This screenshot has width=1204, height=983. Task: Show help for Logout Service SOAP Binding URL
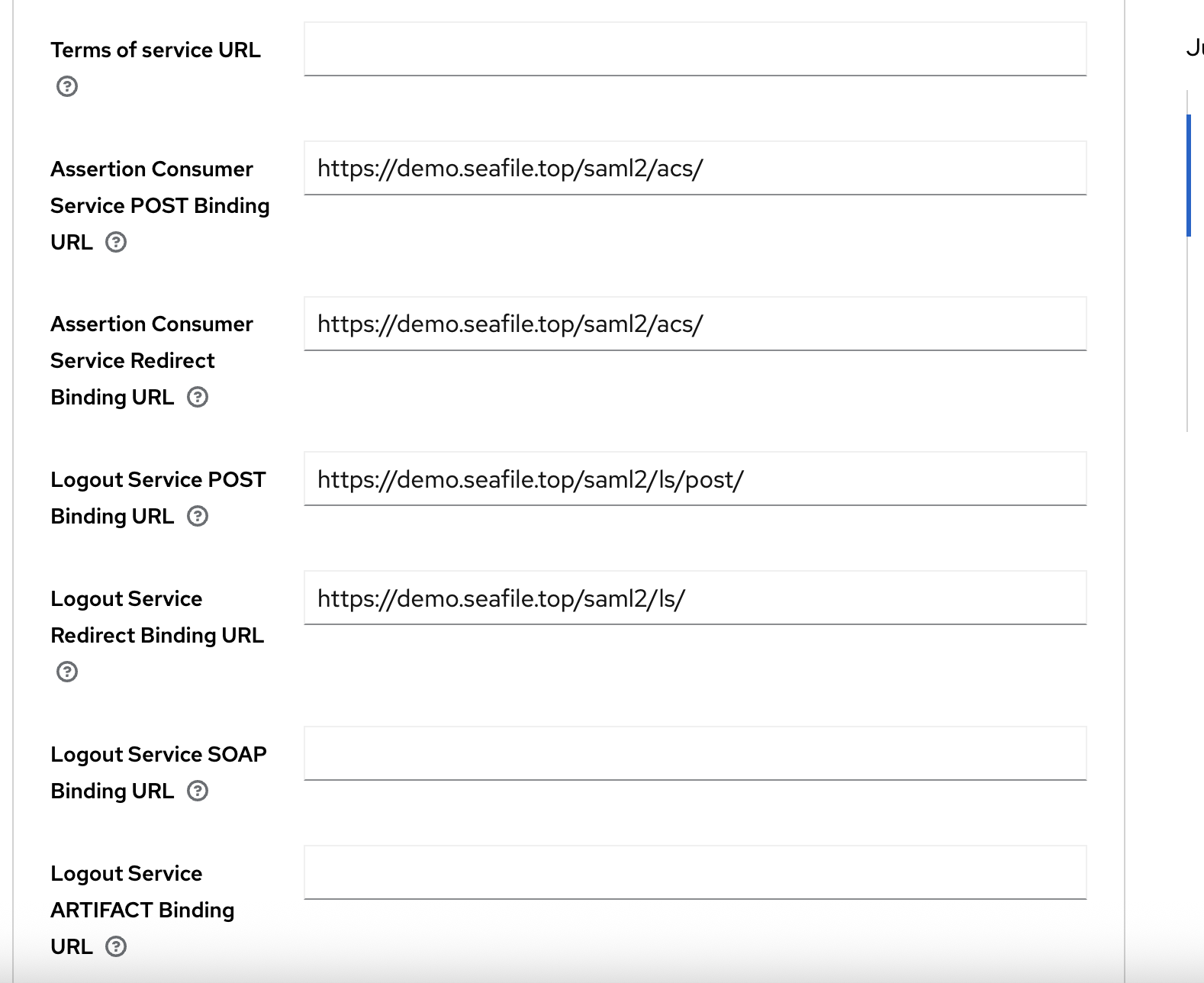tap(198, 791)
